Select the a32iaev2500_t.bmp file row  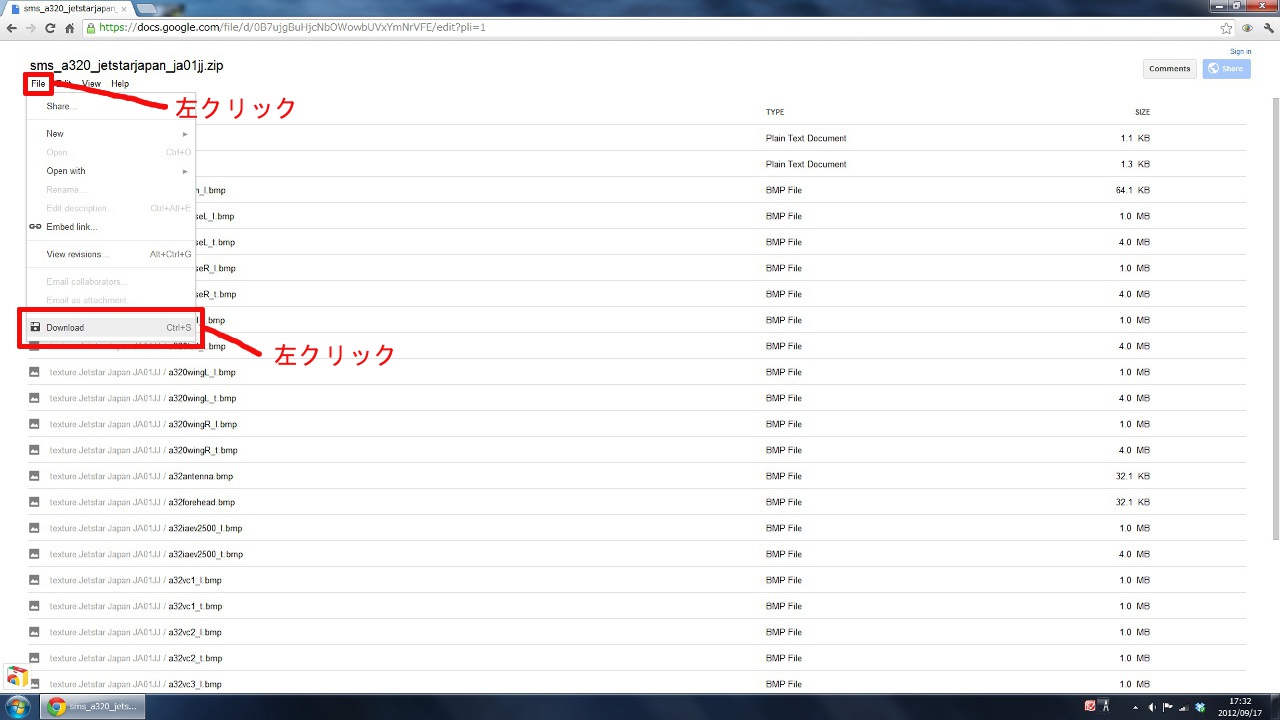click(637, 554)
